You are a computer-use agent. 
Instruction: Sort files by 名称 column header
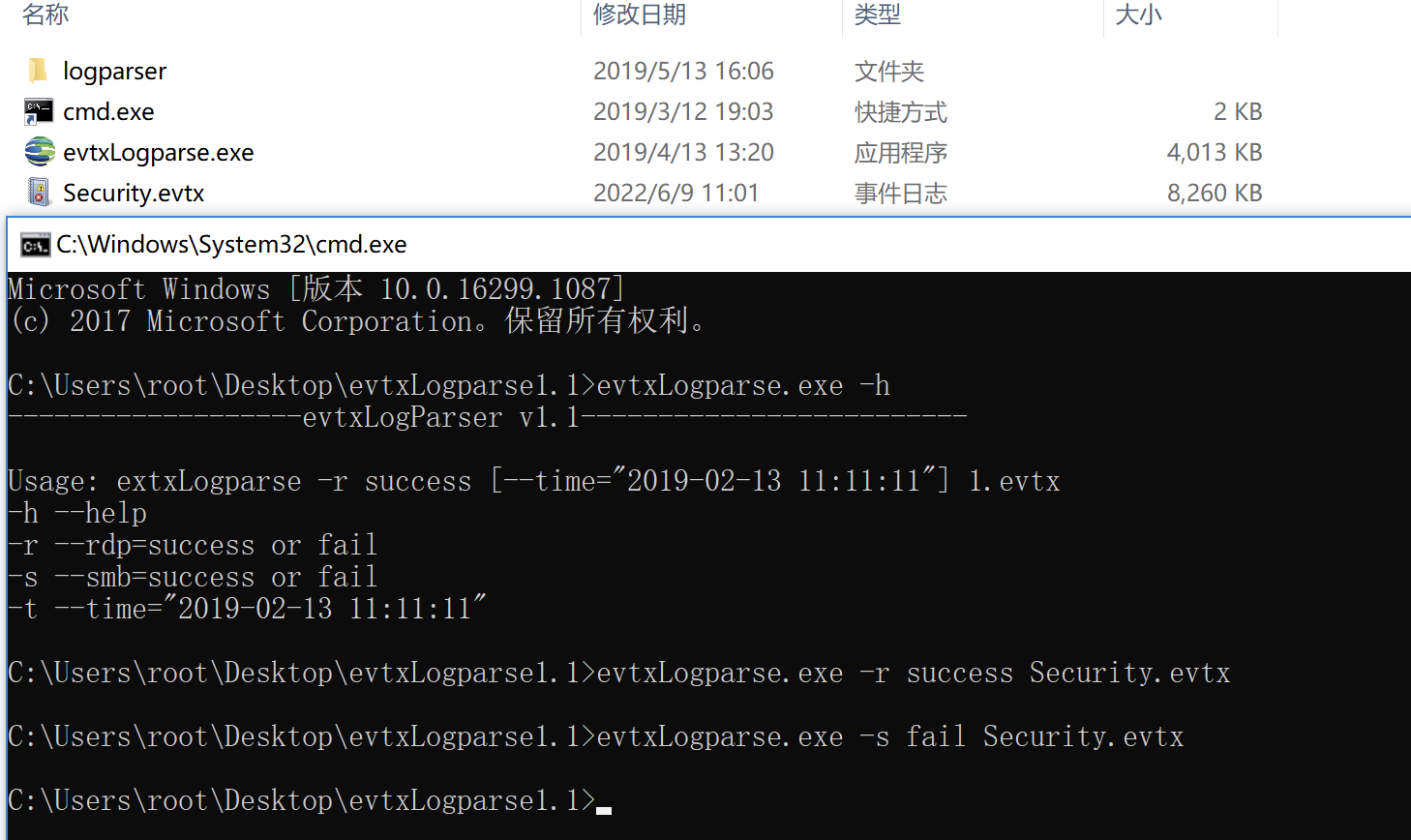pos(45,15)
